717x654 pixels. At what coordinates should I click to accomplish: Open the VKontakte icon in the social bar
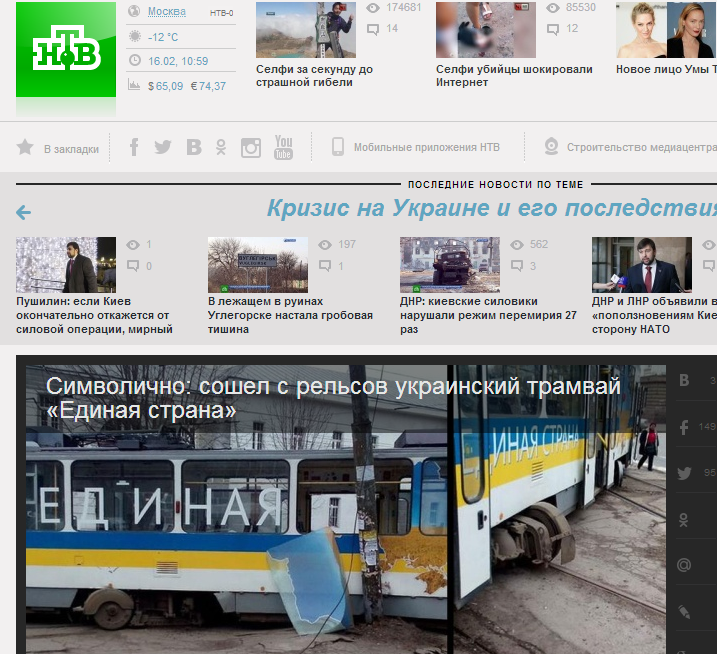194,147
